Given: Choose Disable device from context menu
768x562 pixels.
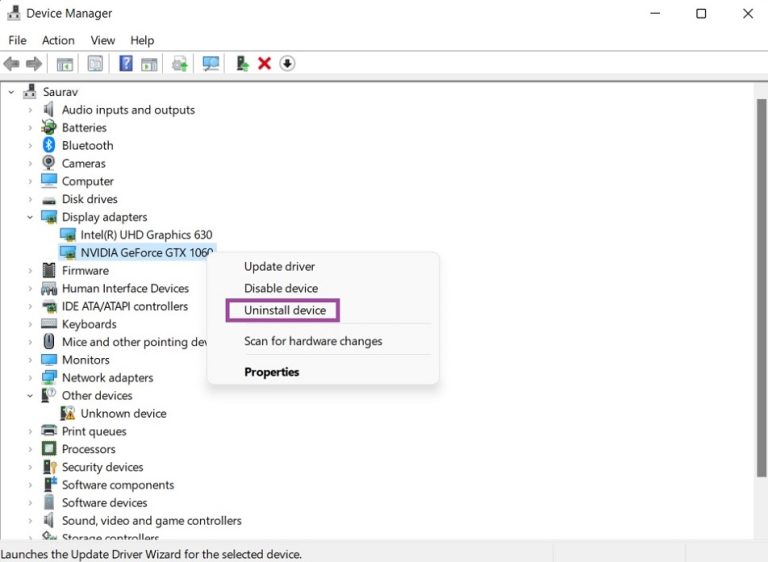Looking at the screenshot, I should point(281,288).
